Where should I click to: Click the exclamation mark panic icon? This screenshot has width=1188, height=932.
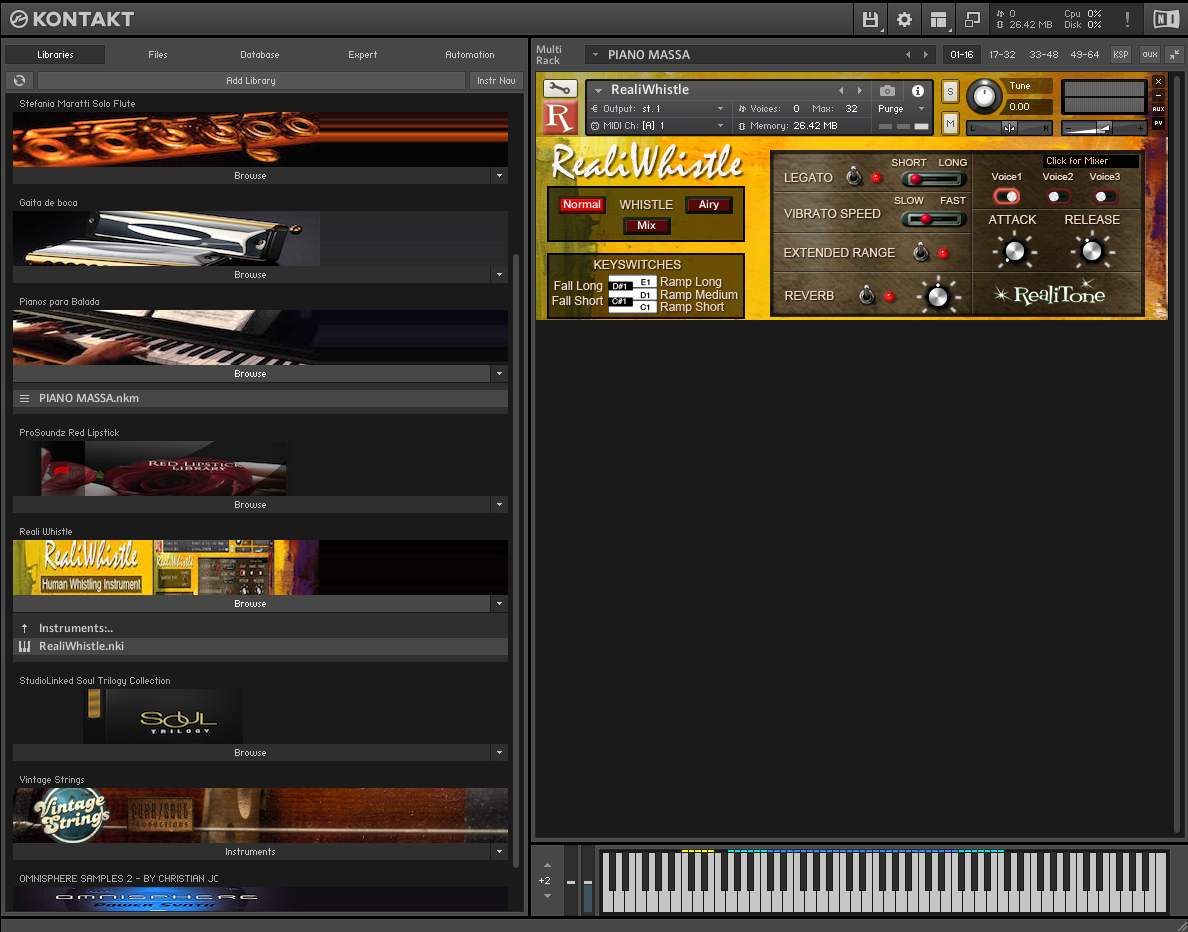[1127, 20]
